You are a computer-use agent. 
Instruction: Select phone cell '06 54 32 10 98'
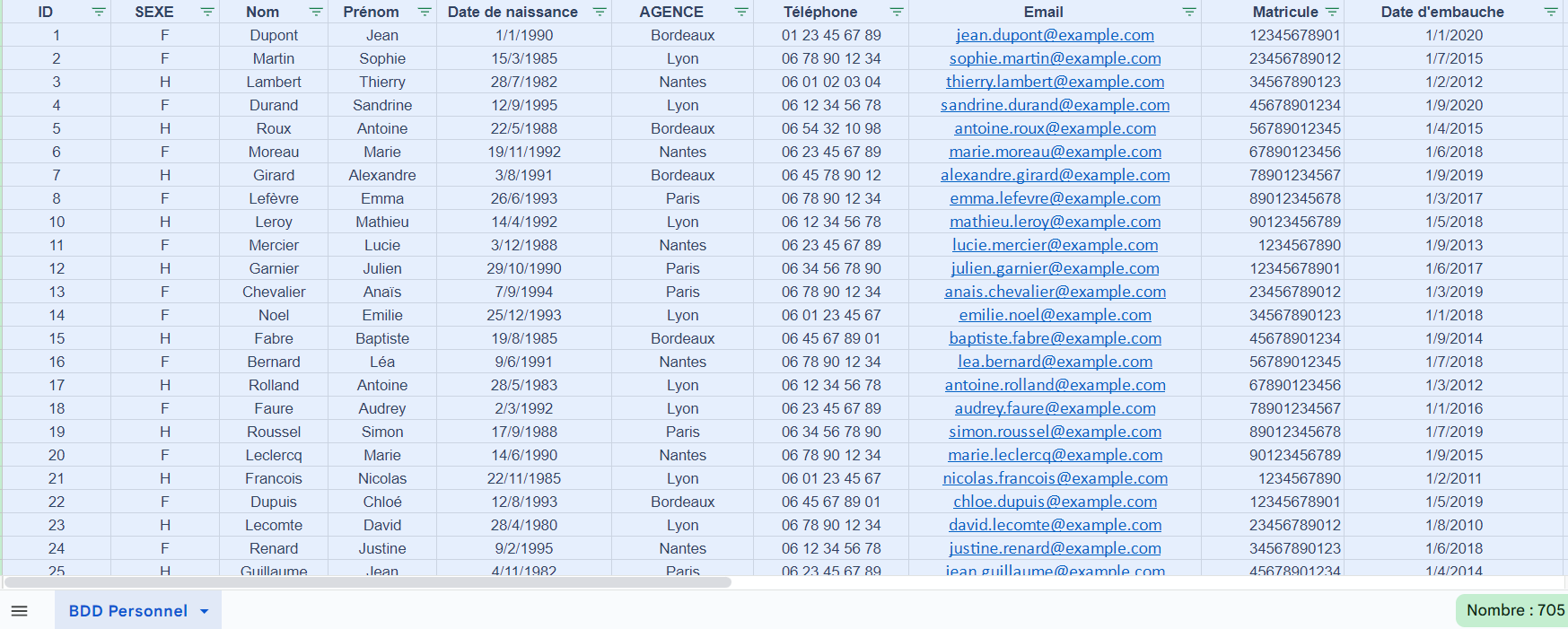point(831,128)
